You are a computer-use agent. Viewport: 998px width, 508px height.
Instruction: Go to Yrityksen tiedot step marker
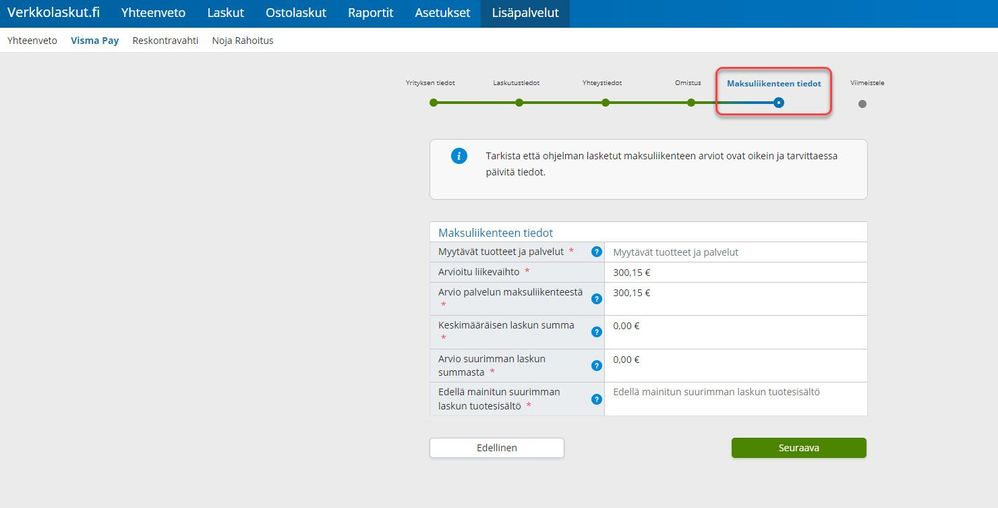tap(433, 102)
